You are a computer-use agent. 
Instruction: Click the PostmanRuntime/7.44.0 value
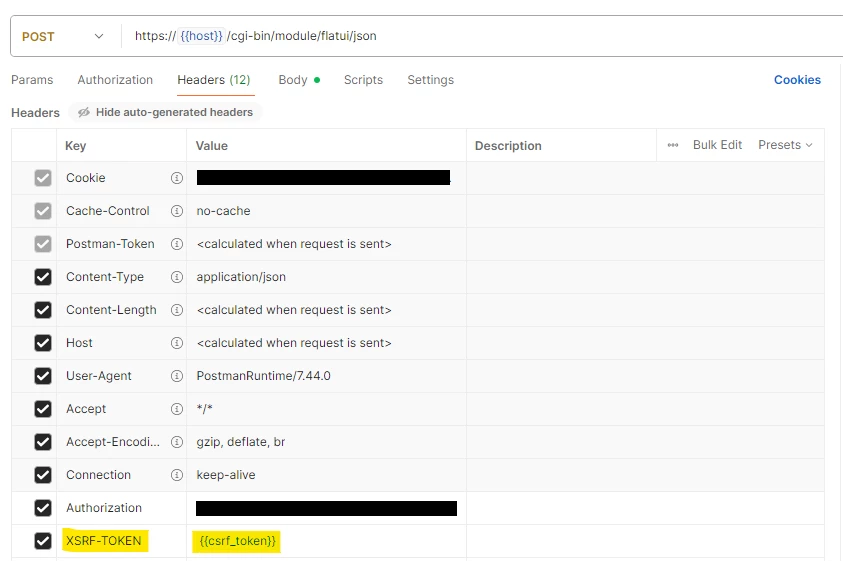click(264, 376)
